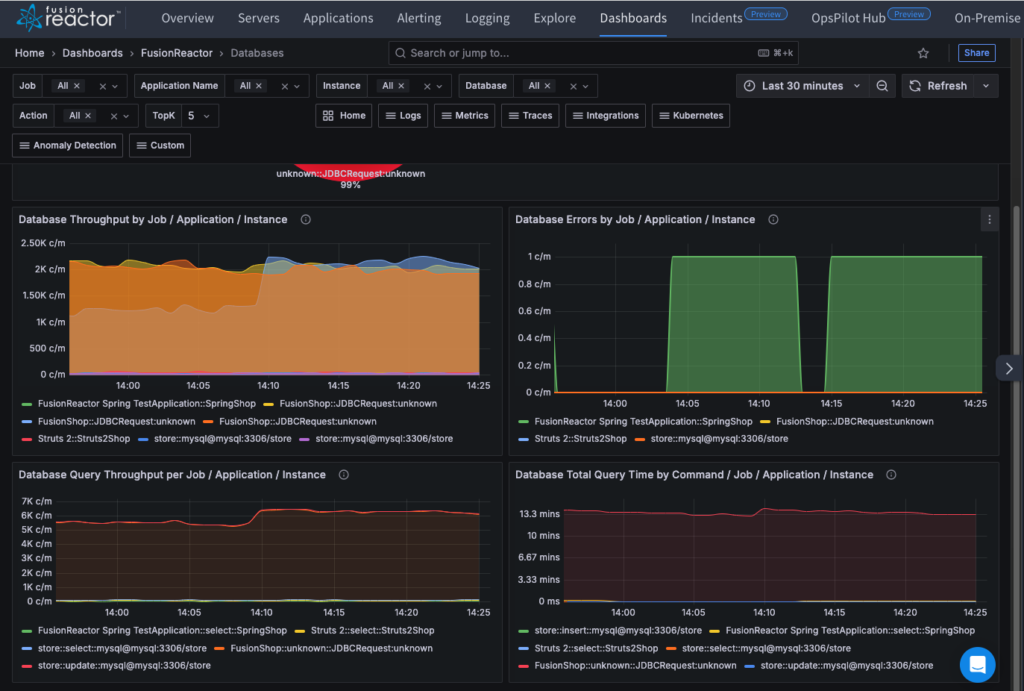Open the Kubernetes dashboards menu
The image size is (1024, 691).
(x=691, y=116)
